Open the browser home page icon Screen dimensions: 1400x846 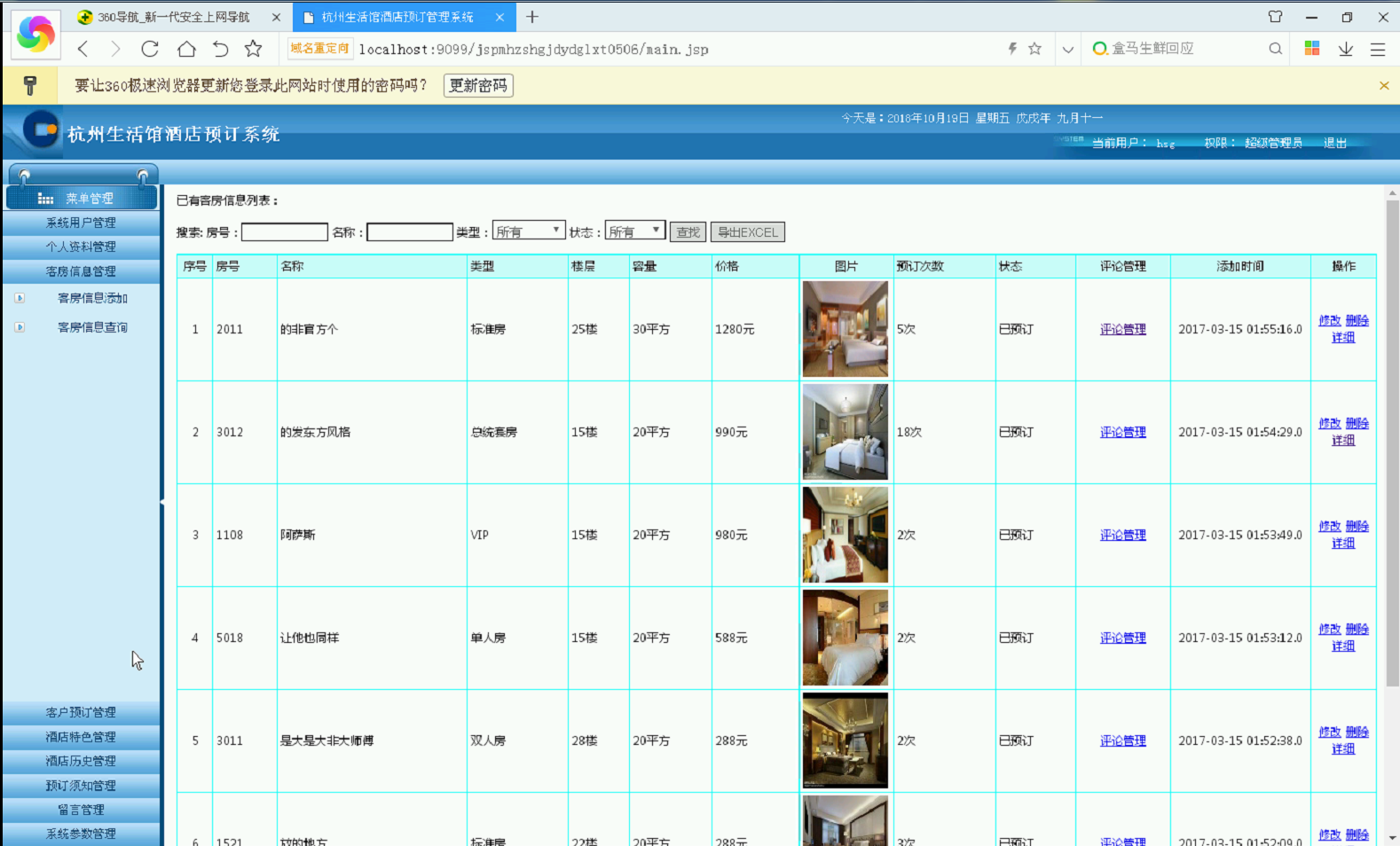186,49
